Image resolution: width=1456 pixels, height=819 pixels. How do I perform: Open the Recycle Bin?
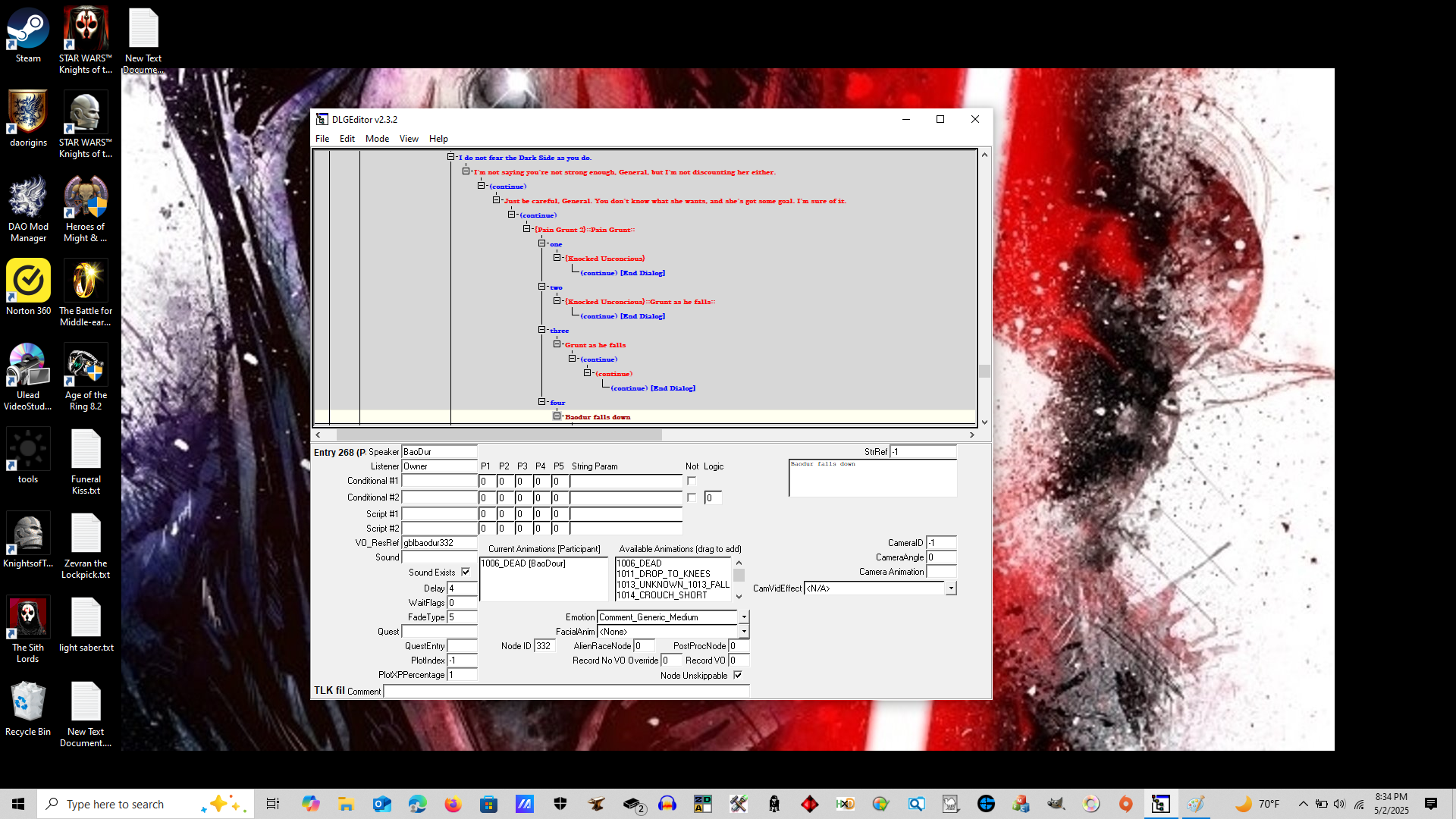point(28,708)
